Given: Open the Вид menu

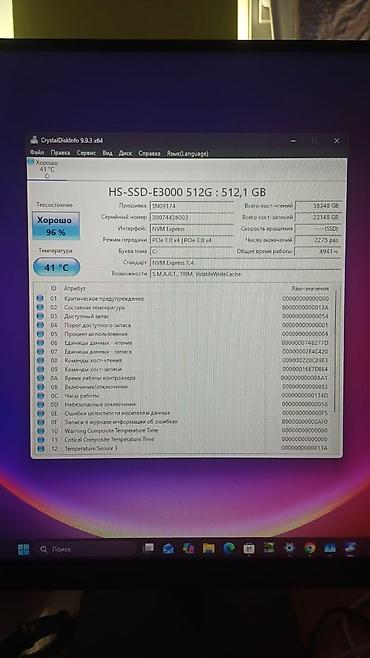Looking at the screenshot, I should tap(108, 153).
